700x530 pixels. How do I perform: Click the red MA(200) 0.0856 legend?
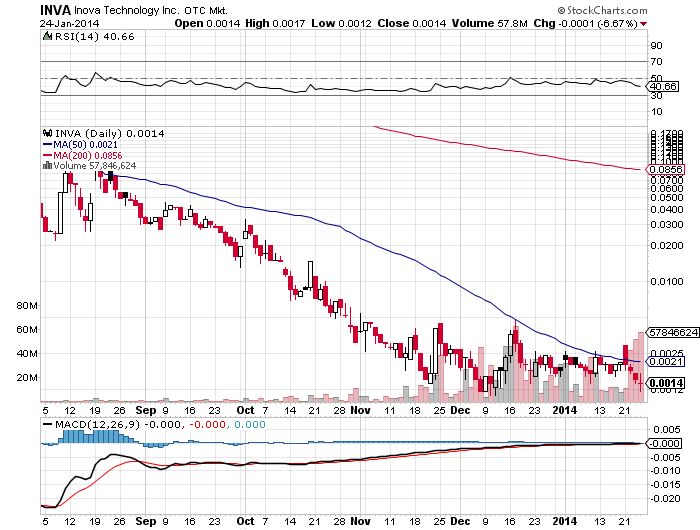point(83,155)
